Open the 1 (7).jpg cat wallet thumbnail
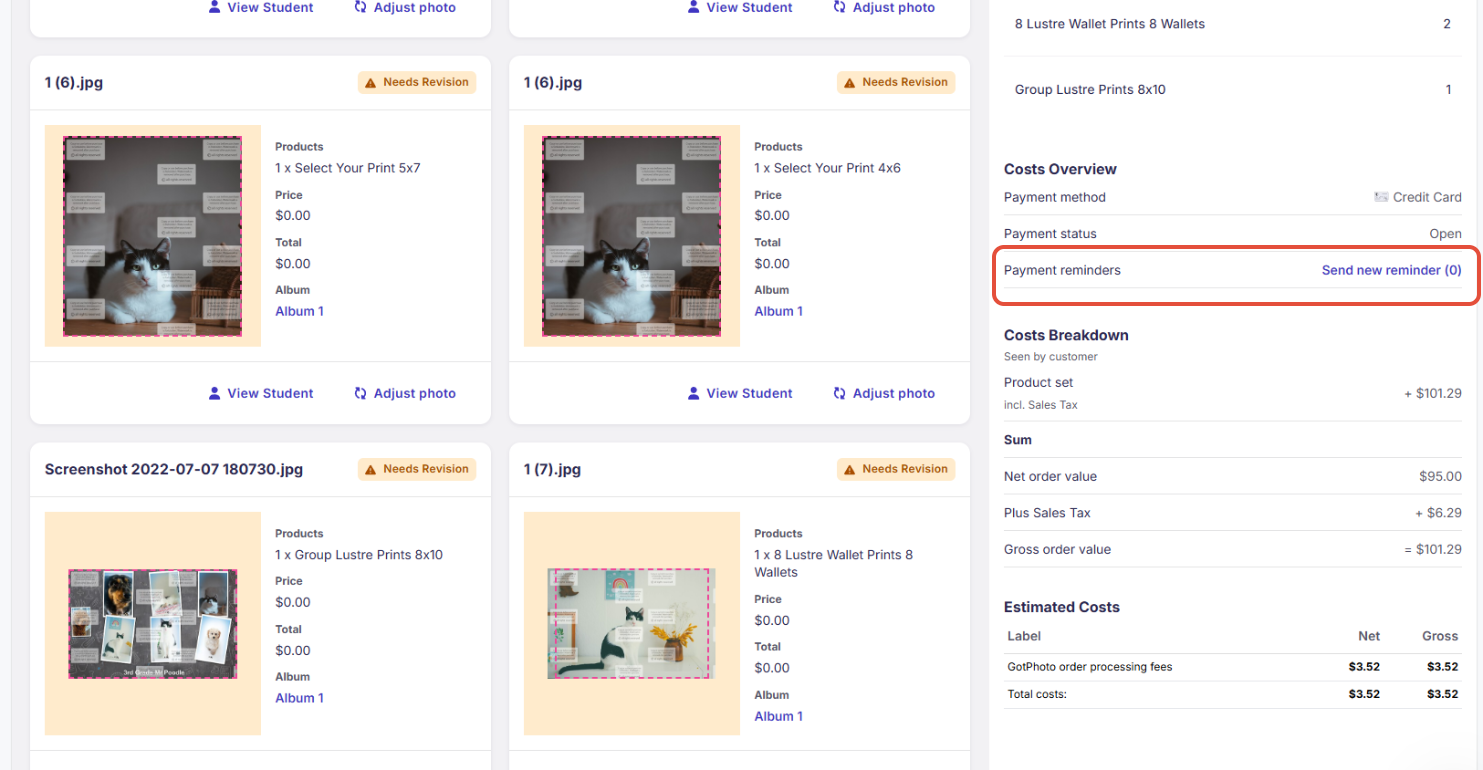This screenshot has height=770, width=1483. [629, 624]
